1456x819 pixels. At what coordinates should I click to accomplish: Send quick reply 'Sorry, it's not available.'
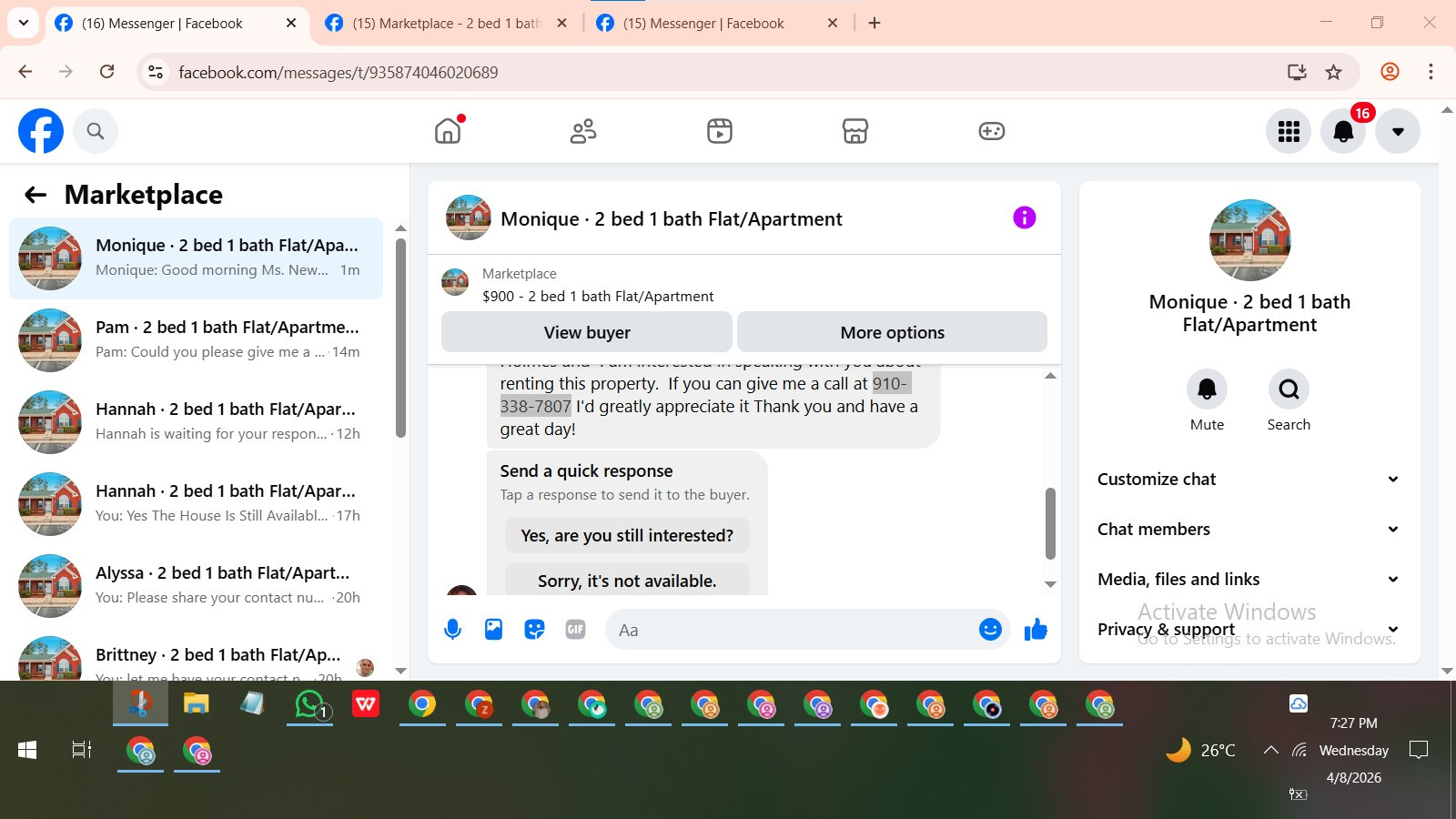click(627, 580)
